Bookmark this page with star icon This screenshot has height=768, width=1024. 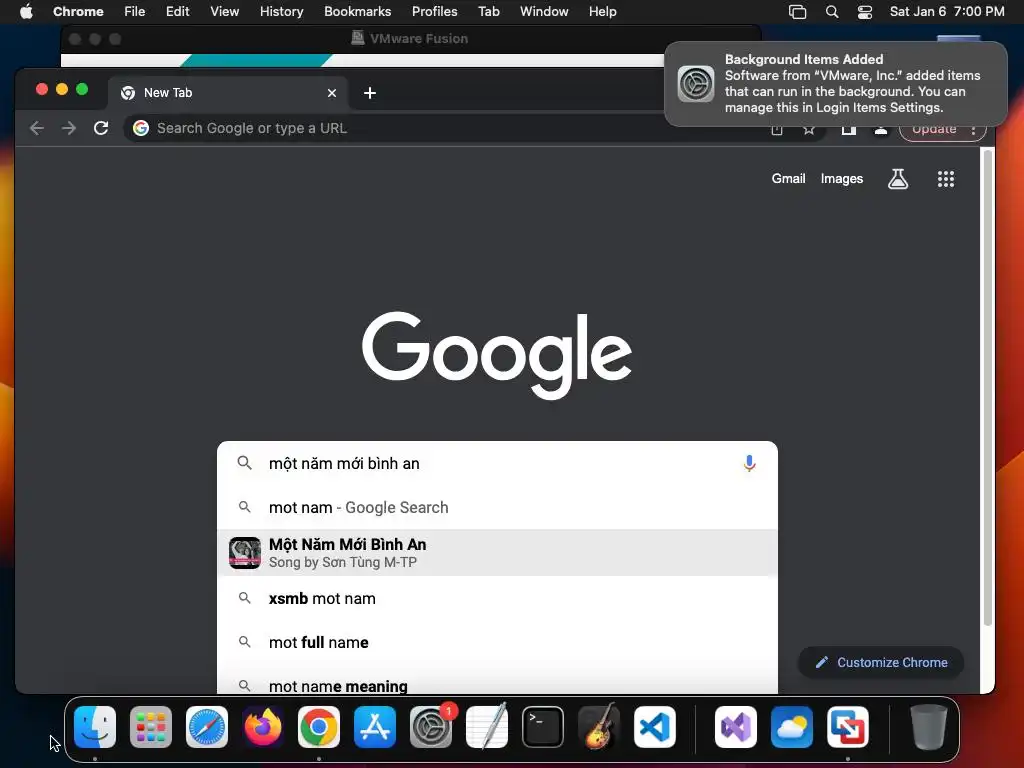point(808,129)
